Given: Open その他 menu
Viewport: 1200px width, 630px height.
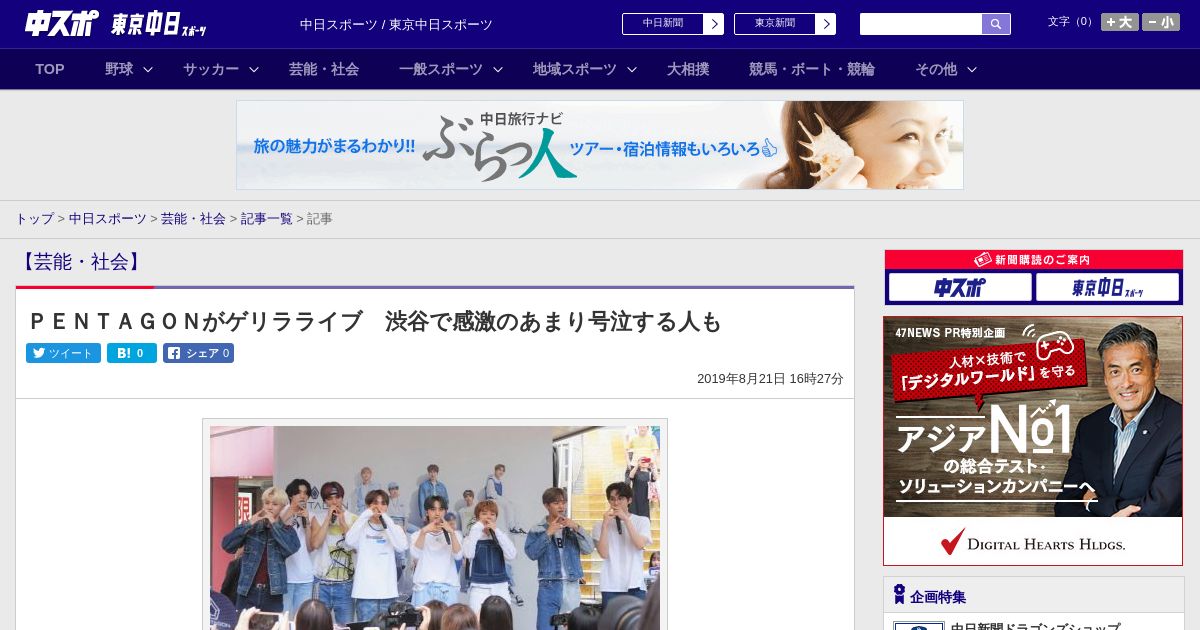Looking at the screenshot, I should (936, 69).
